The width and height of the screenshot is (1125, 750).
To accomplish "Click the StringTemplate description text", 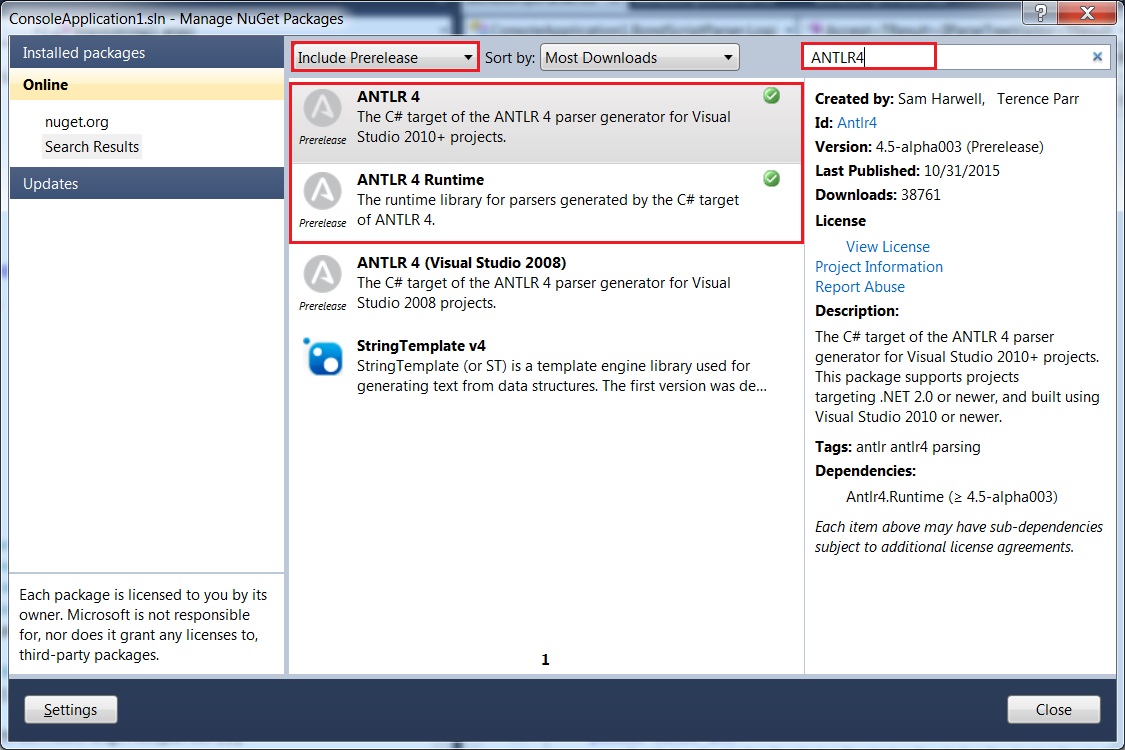I will tap(562, 376).
